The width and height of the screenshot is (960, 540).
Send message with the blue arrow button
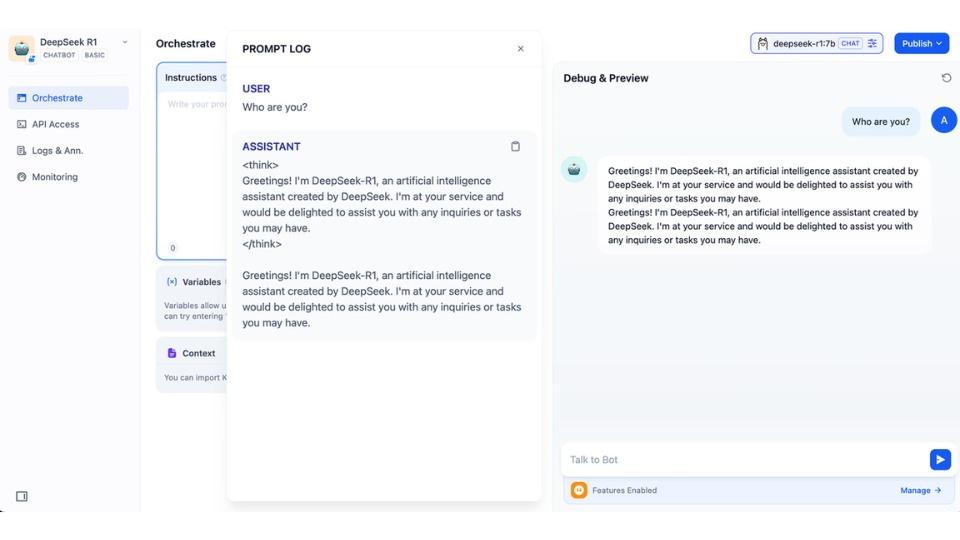[x=940, y=460]
